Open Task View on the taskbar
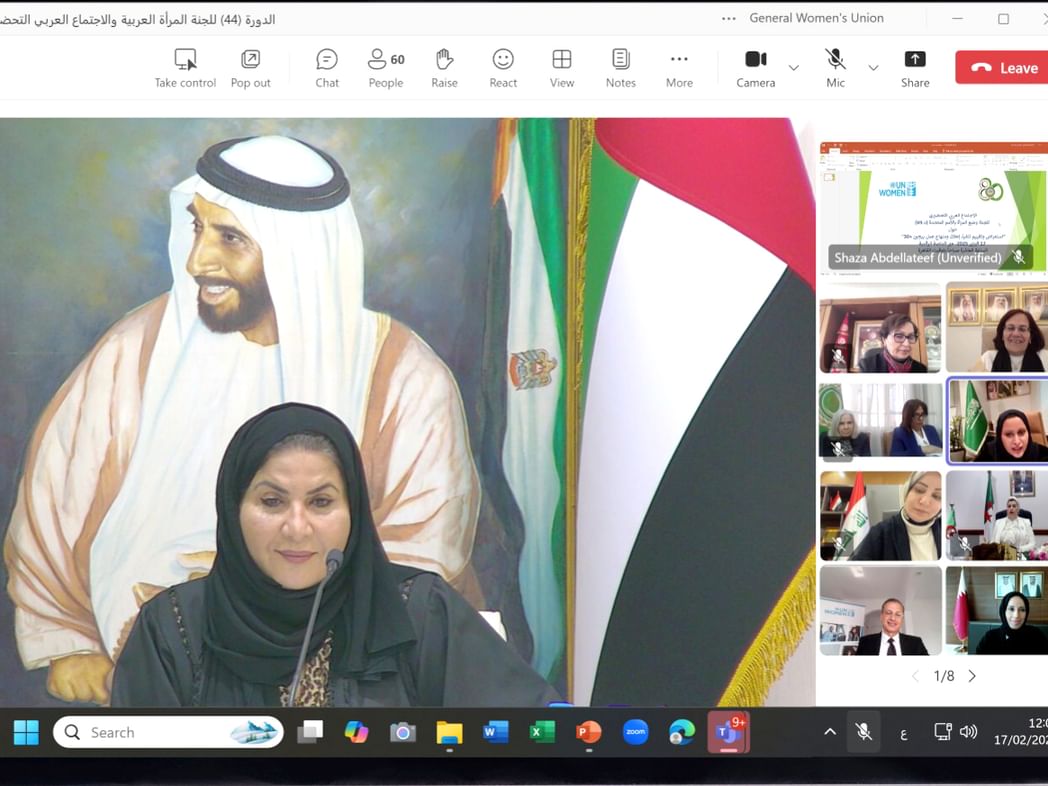The width and height of the screenshot is (1048, 786). [x=310, y=733]
